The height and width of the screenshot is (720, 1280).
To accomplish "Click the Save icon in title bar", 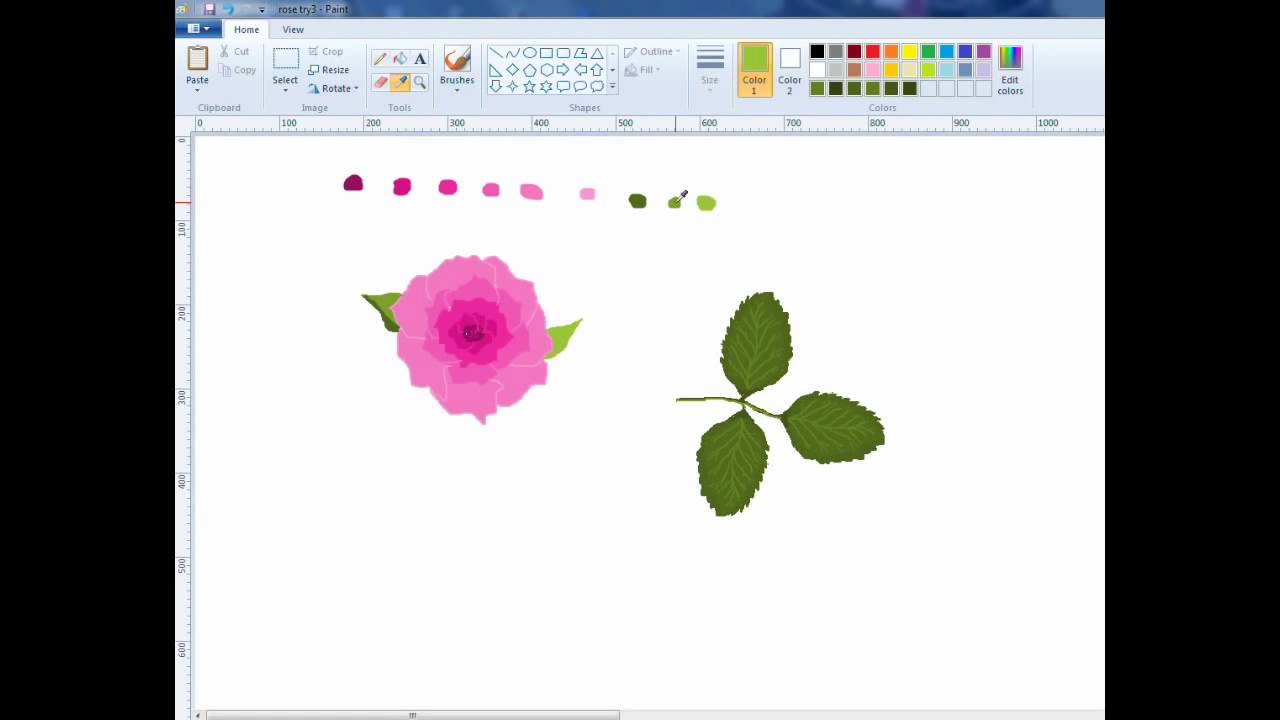I will tap(209, 9).
